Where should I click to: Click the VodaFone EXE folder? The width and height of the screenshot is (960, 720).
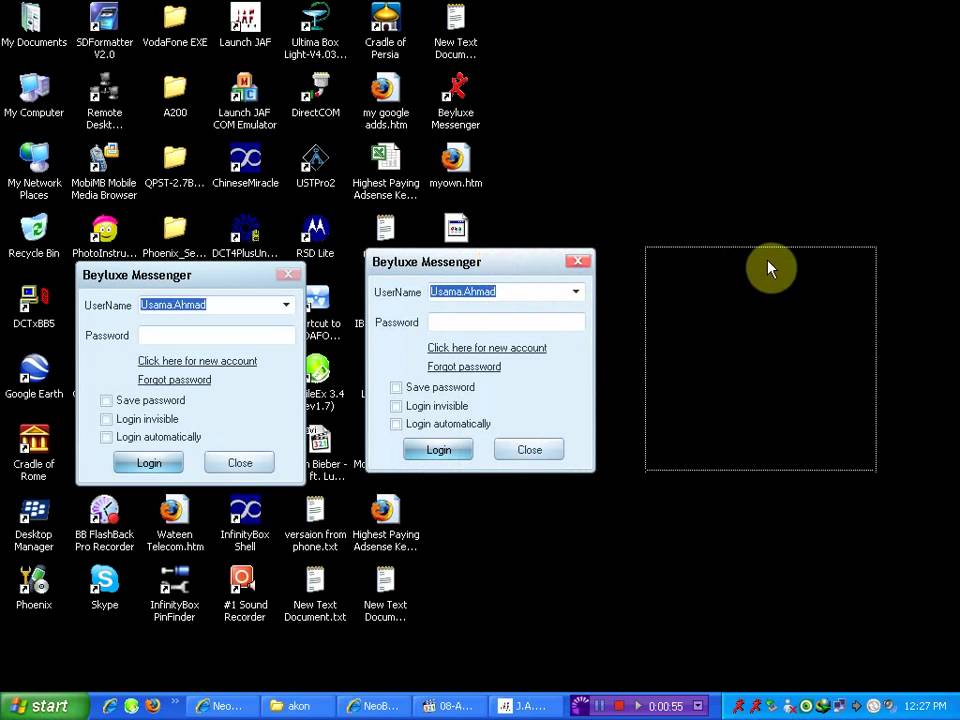(174, 24)
